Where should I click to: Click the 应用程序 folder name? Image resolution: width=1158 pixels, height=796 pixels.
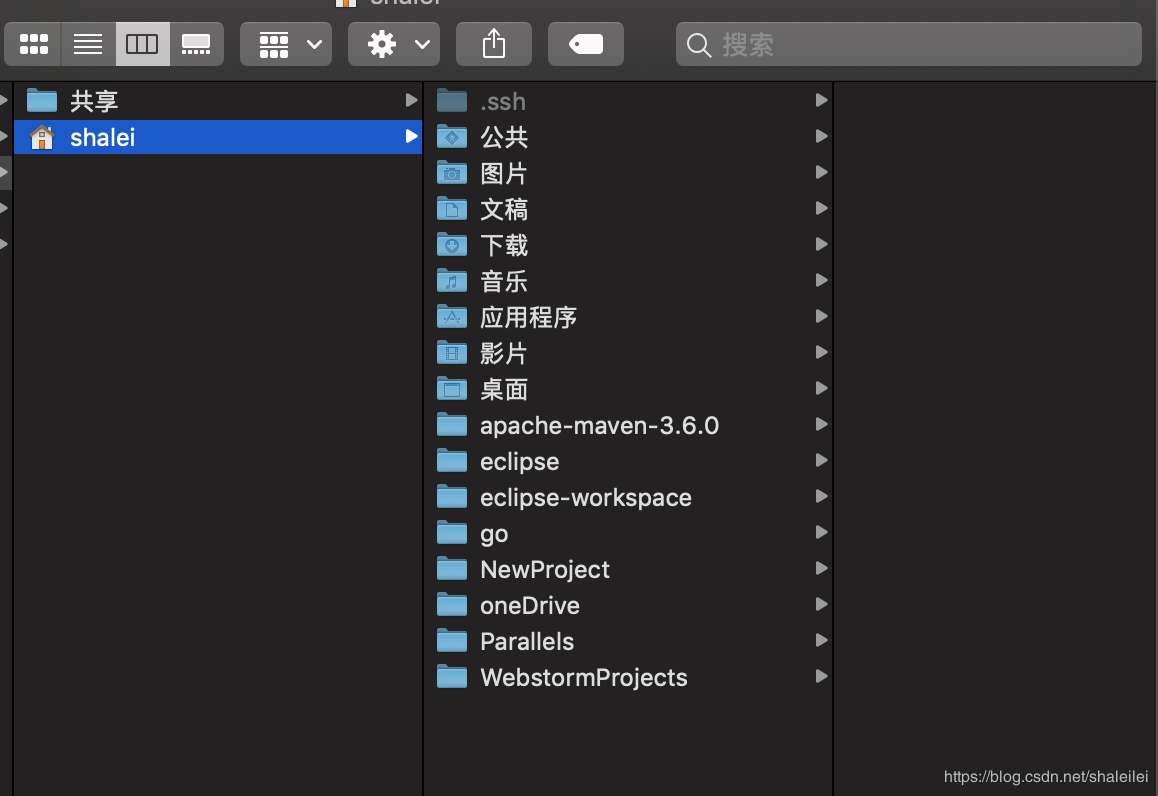pos(529,318)
